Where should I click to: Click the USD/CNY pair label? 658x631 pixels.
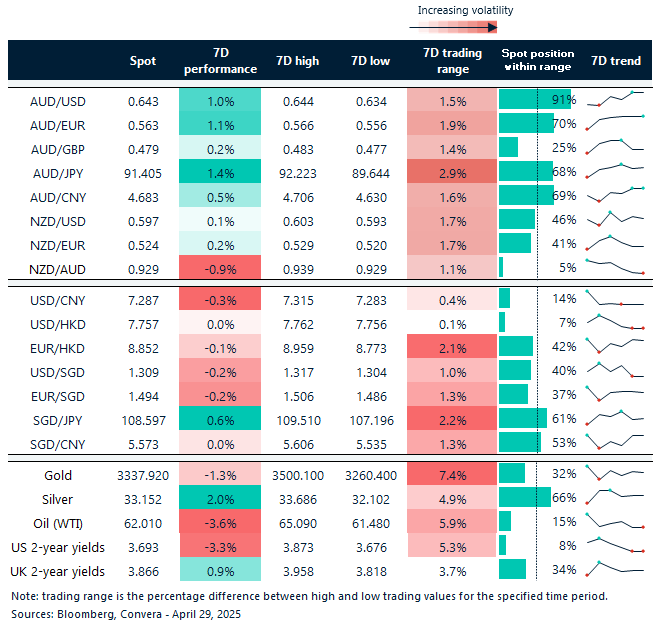[x=58, y=300]
